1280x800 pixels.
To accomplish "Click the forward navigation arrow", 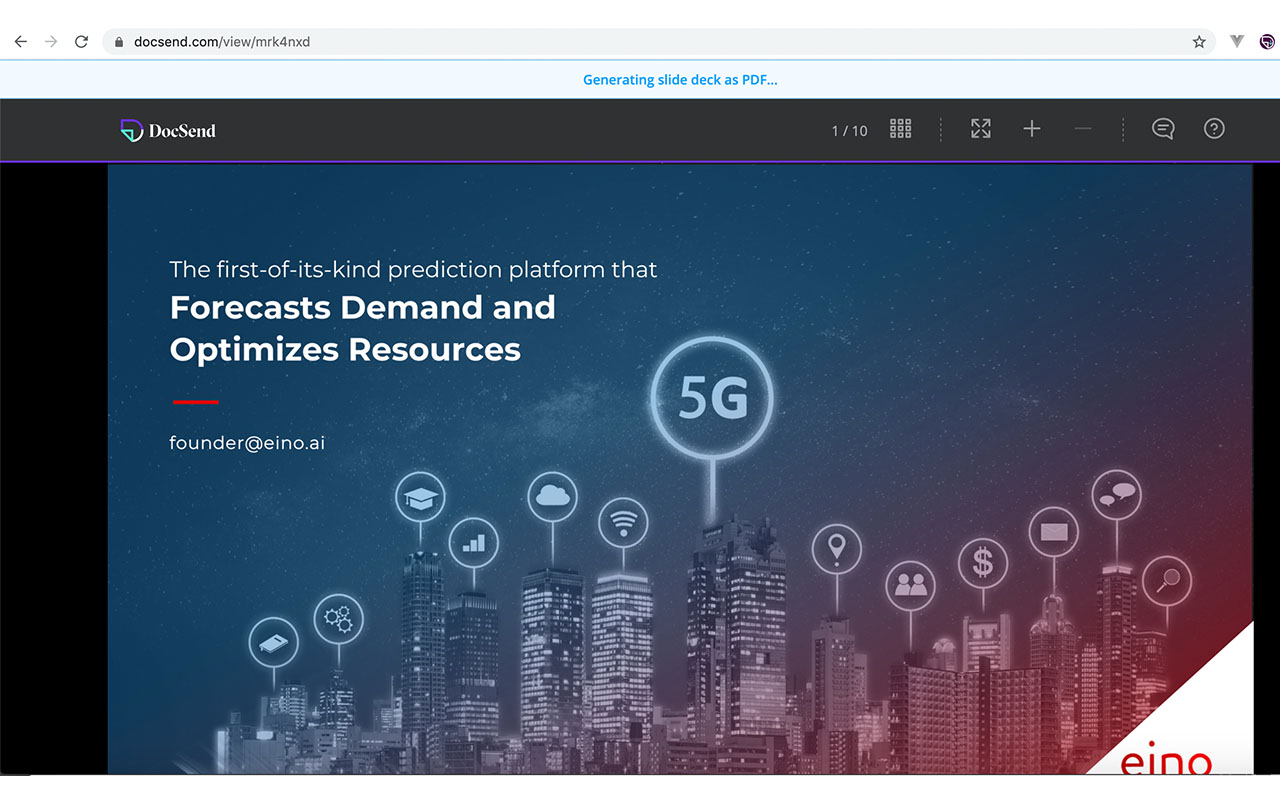I will tap(50, 41).
